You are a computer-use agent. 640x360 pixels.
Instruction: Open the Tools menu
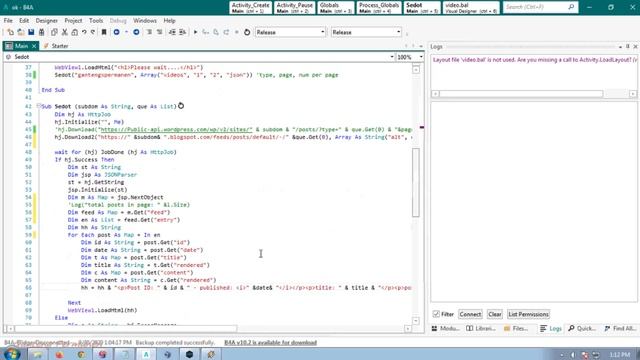click(x=96, y=20)
